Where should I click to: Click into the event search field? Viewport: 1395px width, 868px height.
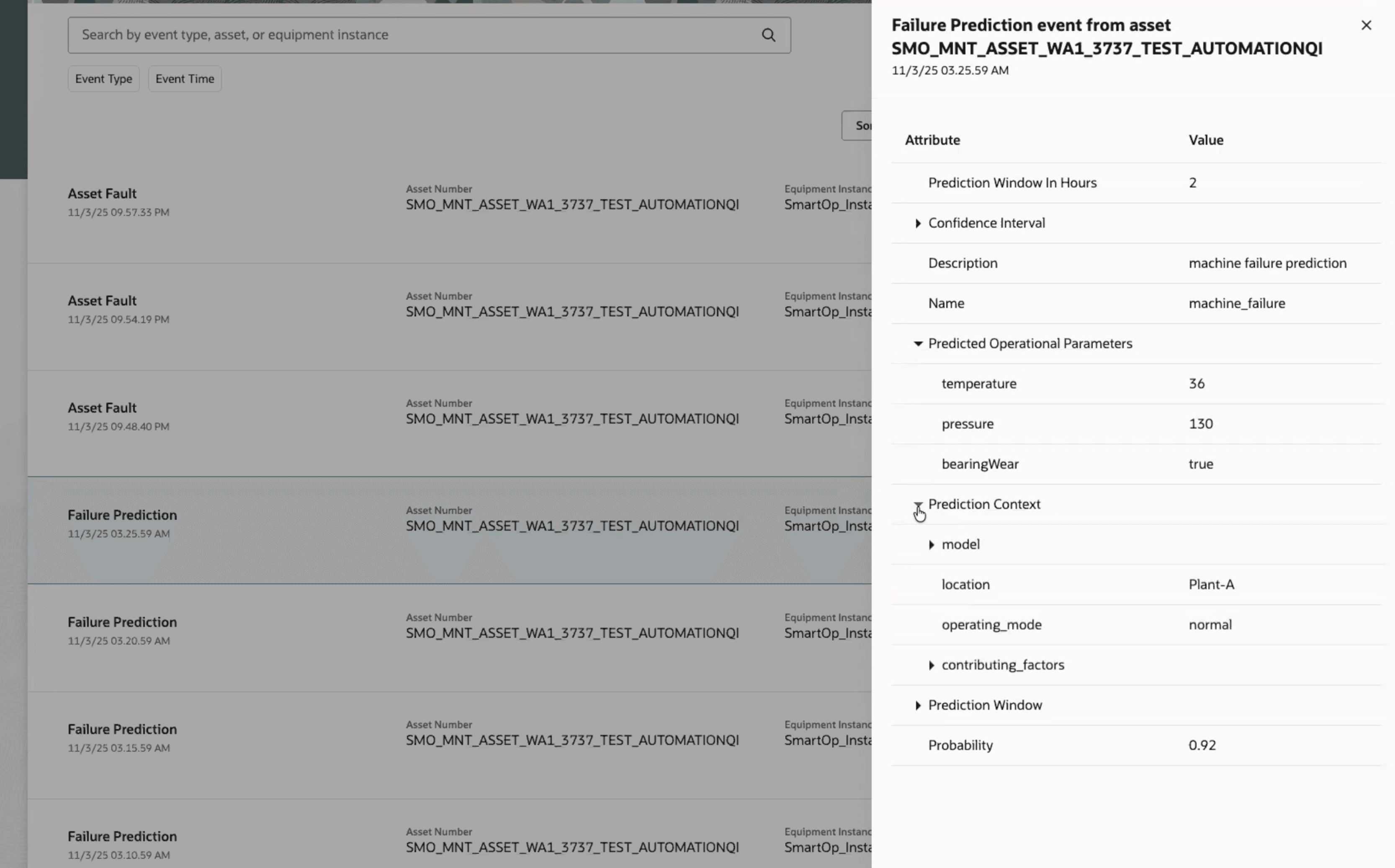pos(402,35)
